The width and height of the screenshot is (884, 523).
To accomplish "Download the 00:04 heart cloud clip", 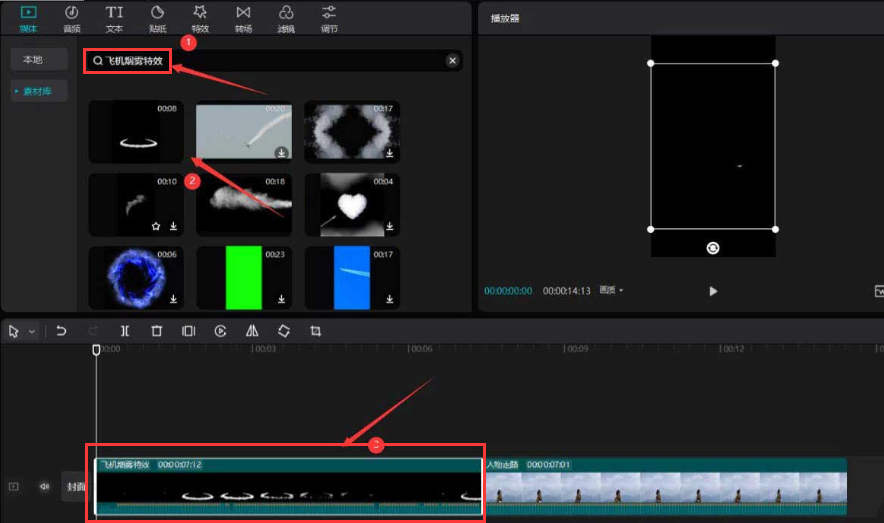I will point(390,226).
